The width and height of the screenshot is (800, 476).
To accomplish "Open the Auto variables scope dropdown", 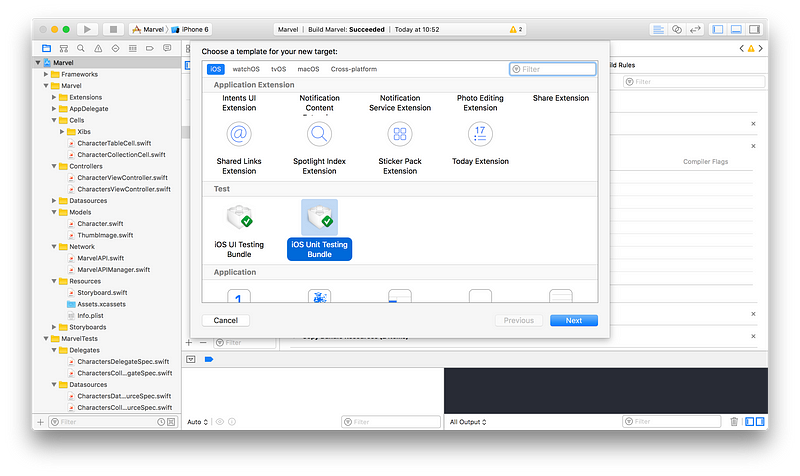I will [x=197, y=422].
